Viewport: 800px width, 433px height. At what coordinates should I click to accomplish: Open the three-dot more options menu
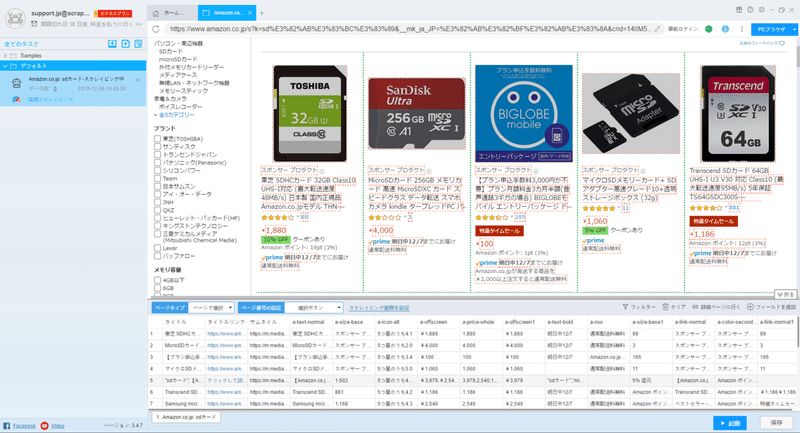pos(741,29)
